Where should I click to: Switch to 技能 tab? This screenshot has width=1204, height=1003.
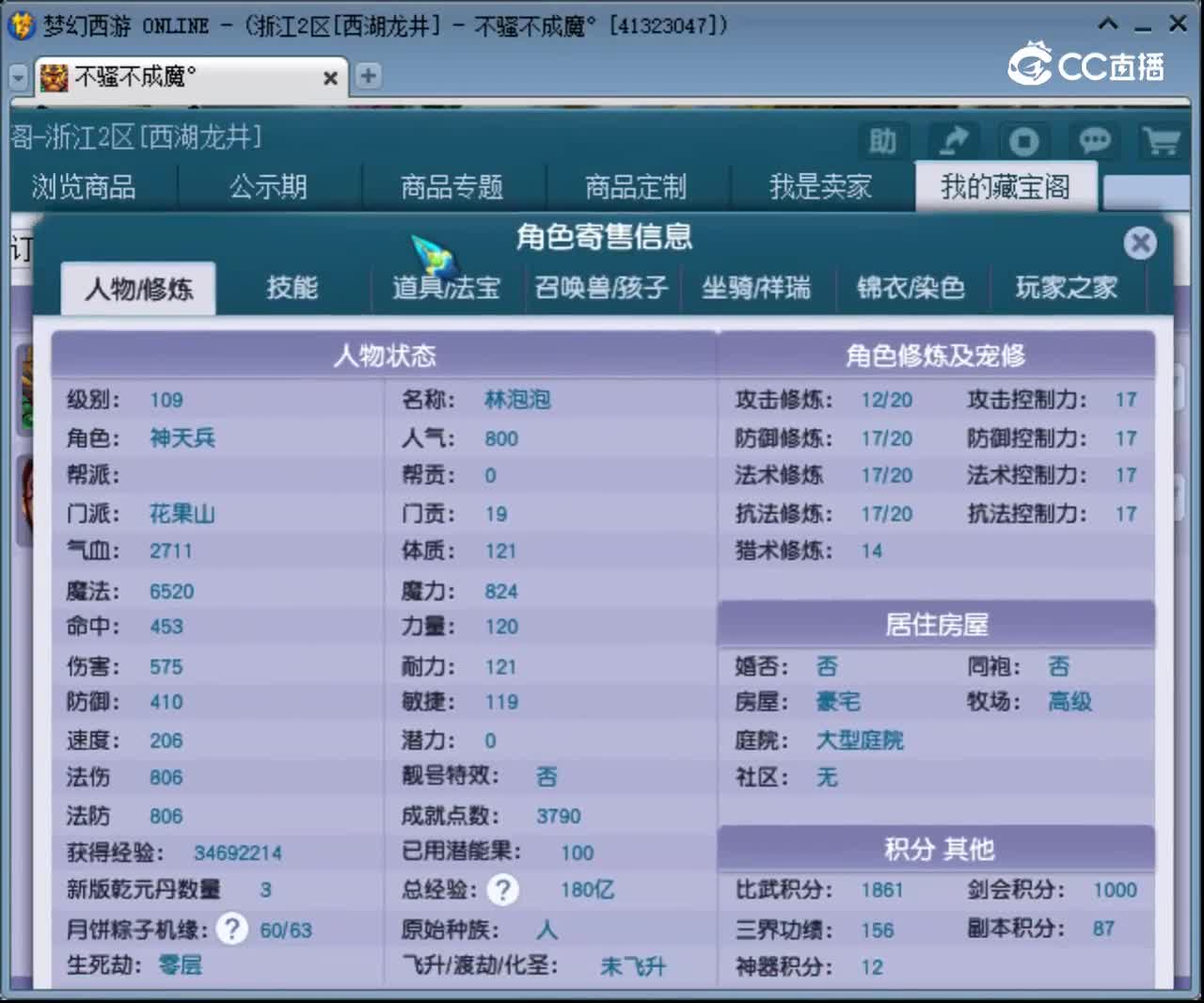pyautogui.click(x=292, y=287)
